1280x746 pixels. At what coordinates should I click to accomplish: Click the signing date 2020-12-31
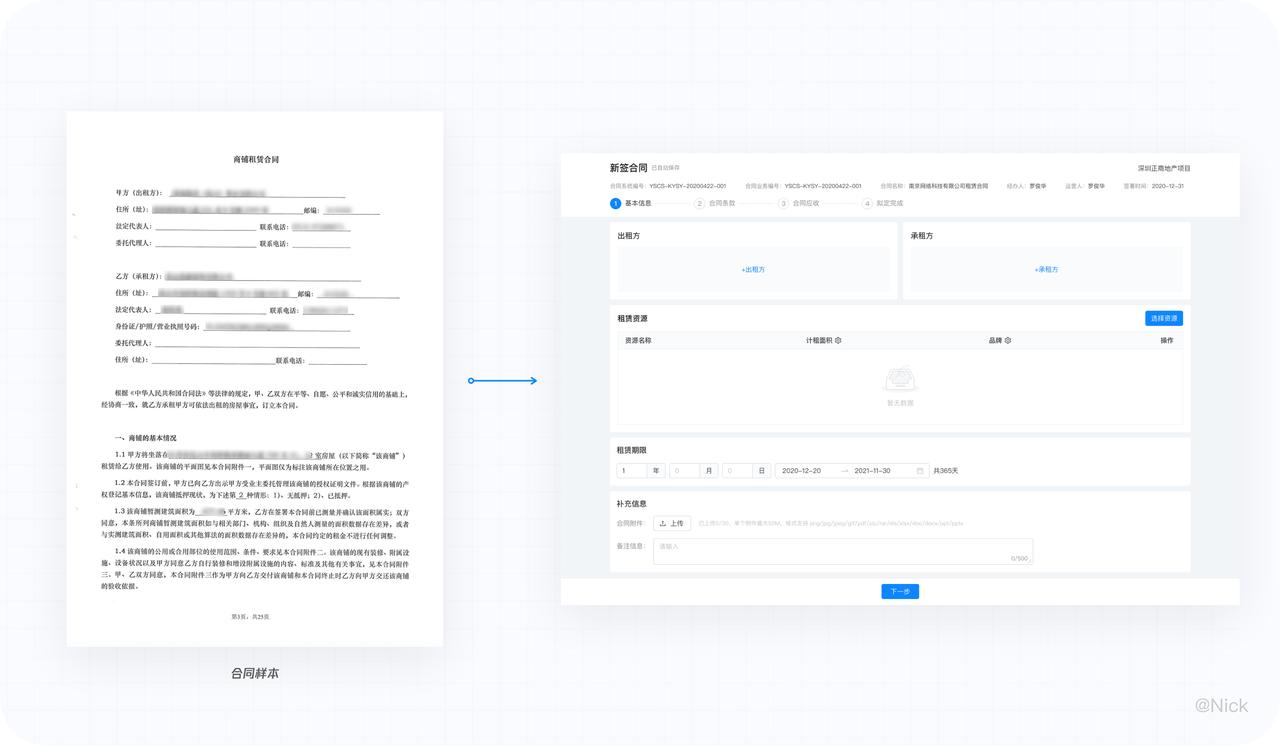(x=1167, y=186)
